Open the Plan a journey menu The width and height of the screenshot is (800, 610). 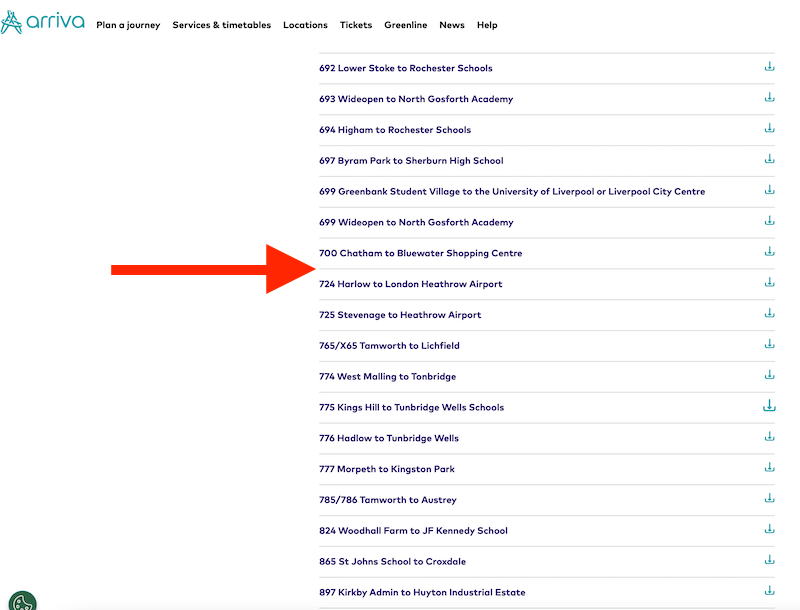pyautogui.click(x=128, y=25)
